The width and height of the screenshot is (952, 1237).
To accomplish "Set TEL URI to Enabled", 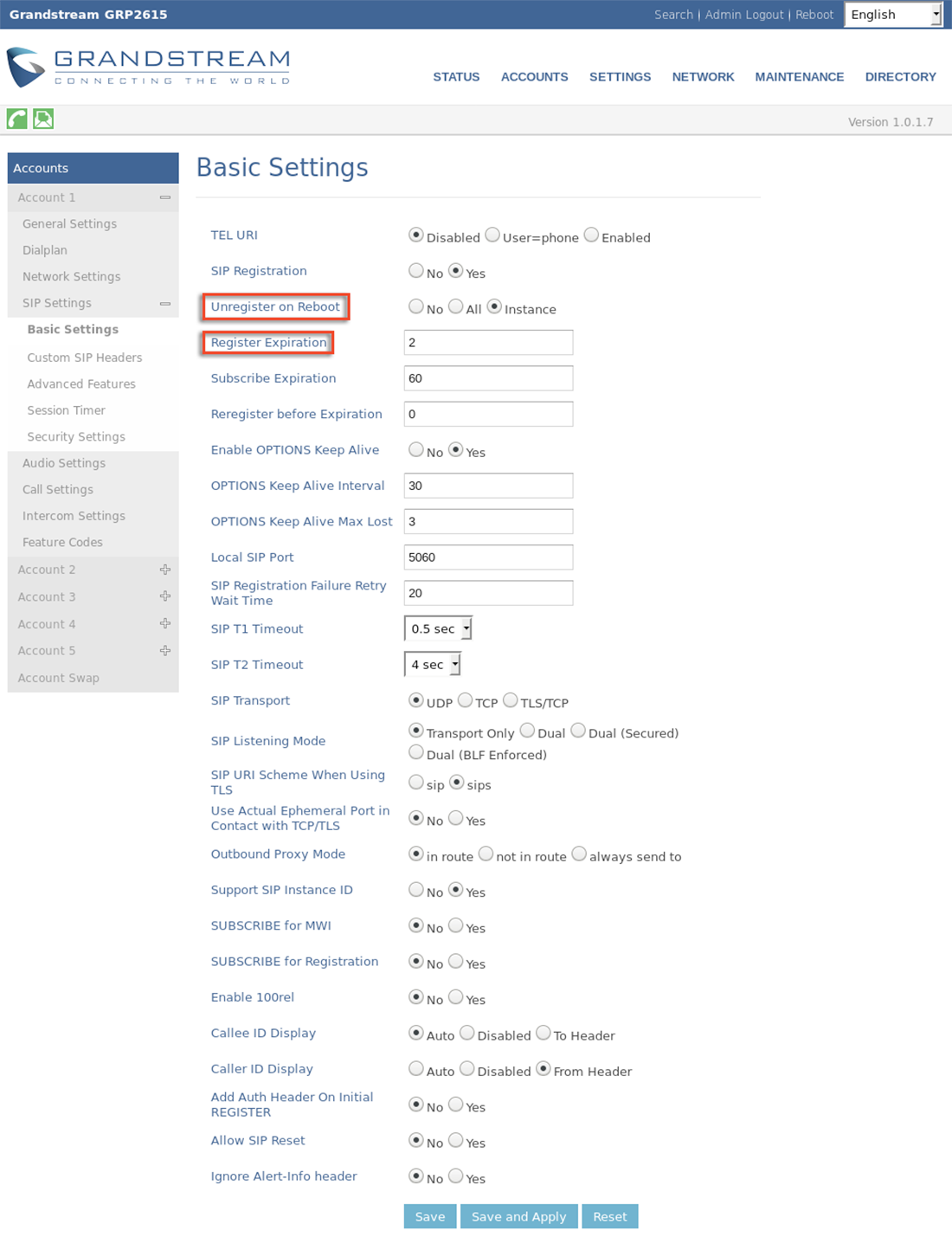I will point(591,235).
